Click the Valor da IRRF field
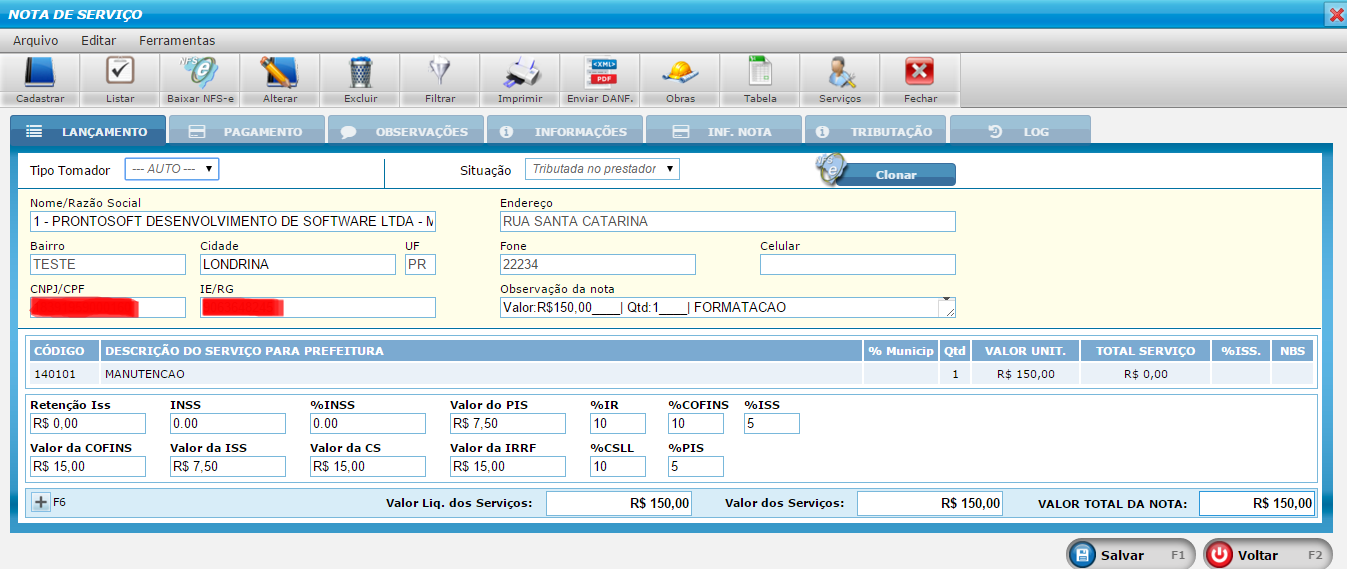 point(508,466)
